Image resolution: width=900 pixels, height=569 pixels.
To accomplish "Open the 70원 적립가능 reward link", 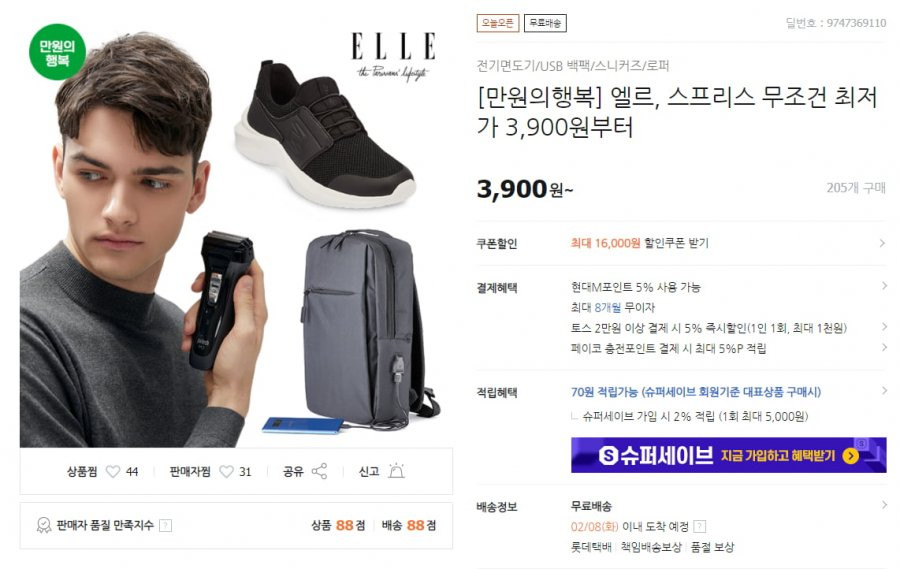I will pos(696,392).
